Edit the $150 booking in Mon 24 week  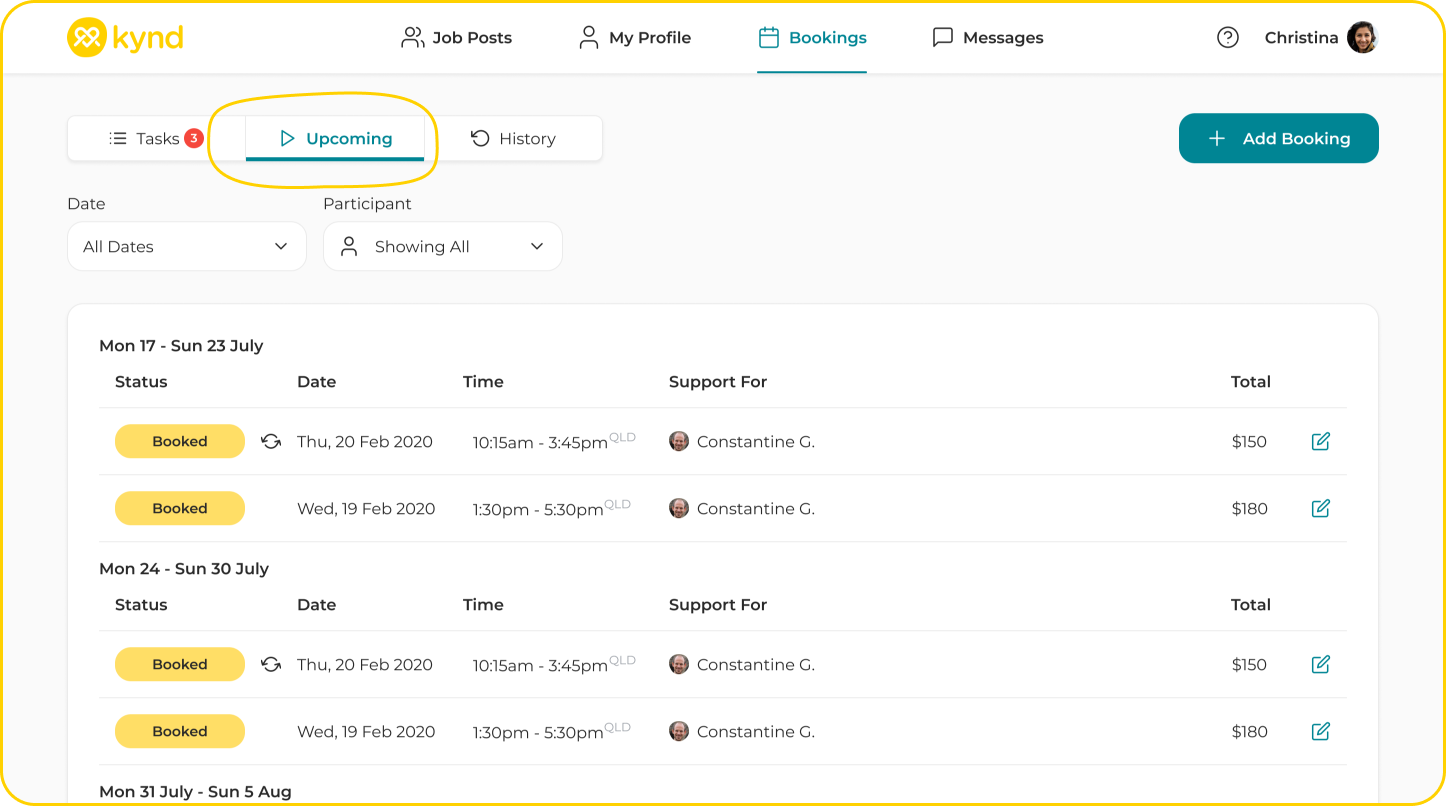pos(1320,664)
